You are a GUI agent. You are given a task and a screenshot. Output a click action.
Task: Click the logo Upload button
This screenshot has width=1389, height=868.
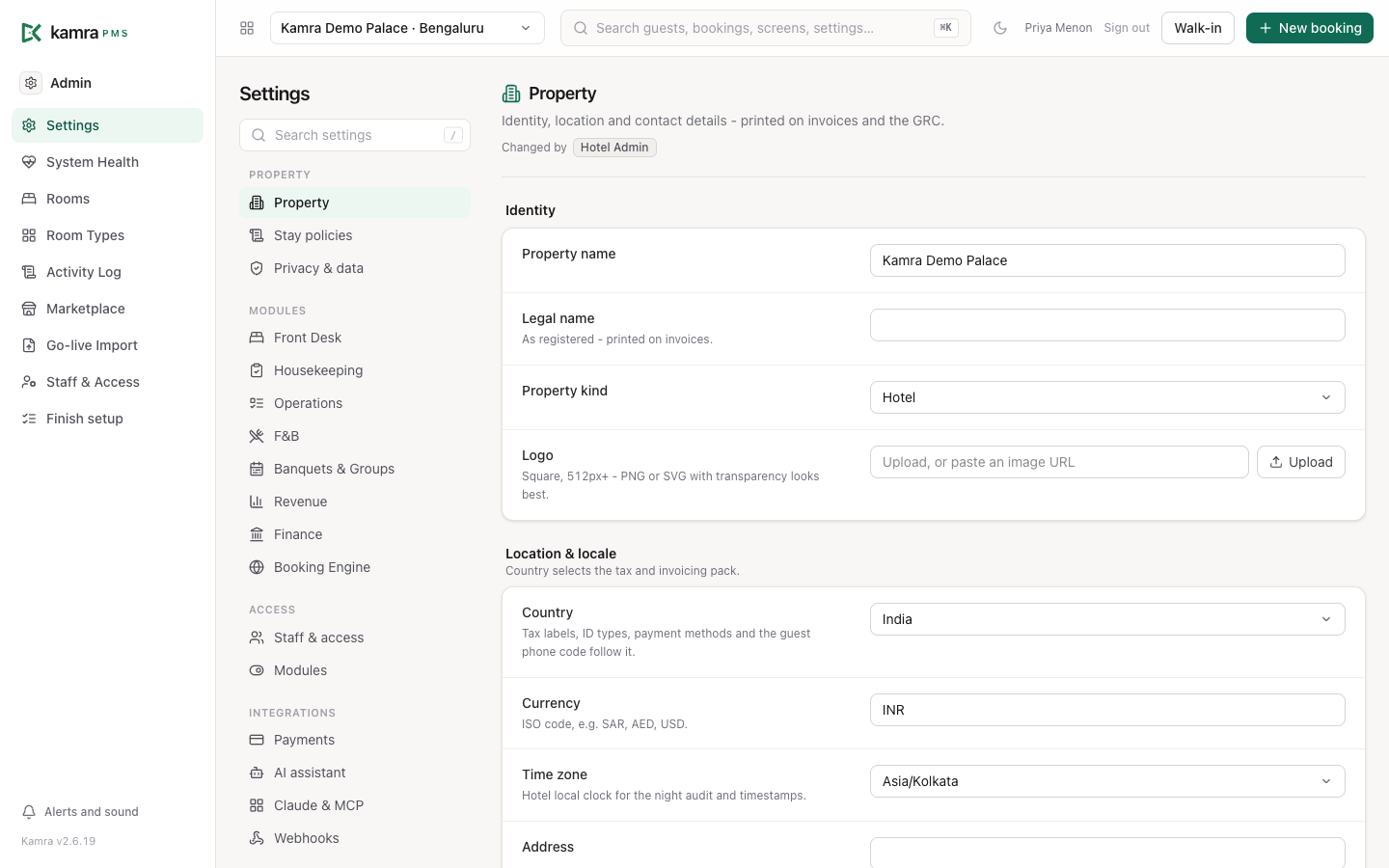[x=1301, y=462]
